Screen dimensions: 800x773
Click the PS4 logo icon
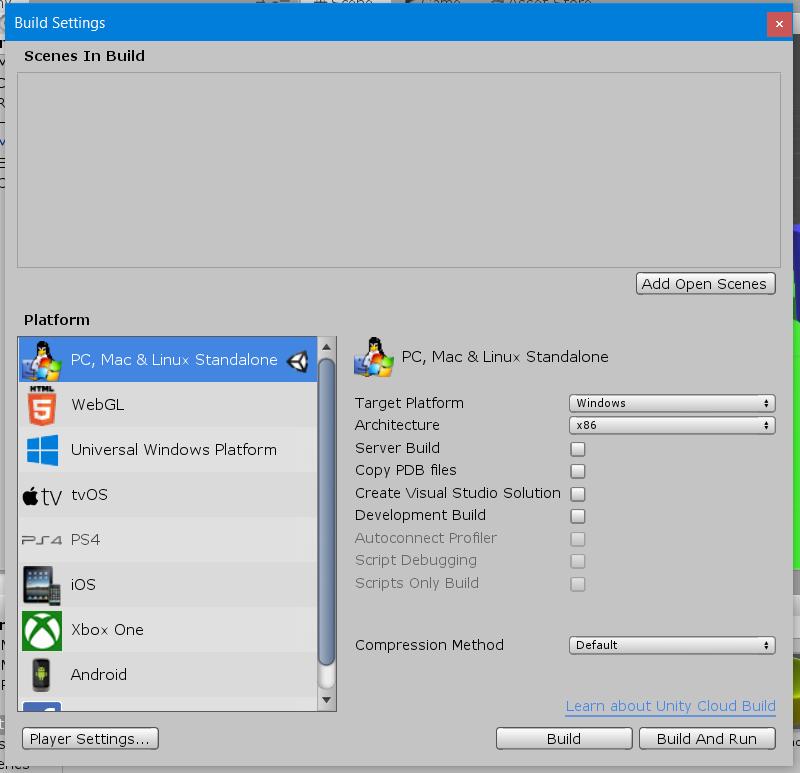coord(42,540)
